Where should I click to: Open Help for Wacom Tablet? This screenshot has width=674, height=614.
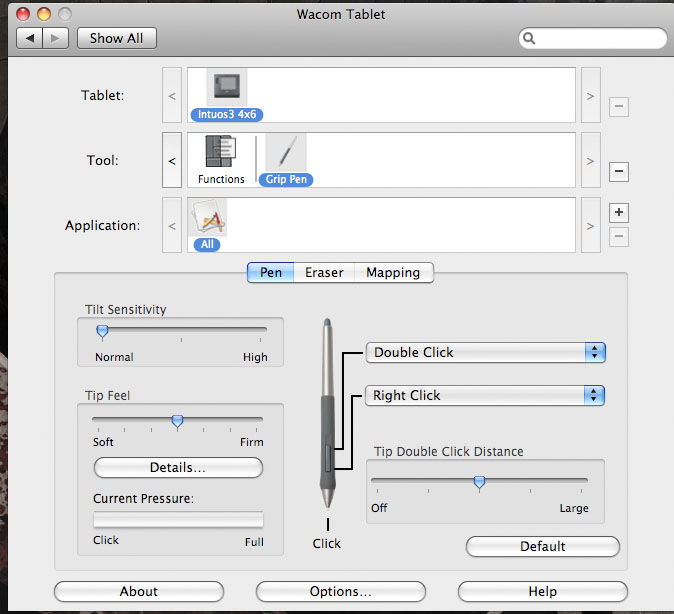[543, 592]
